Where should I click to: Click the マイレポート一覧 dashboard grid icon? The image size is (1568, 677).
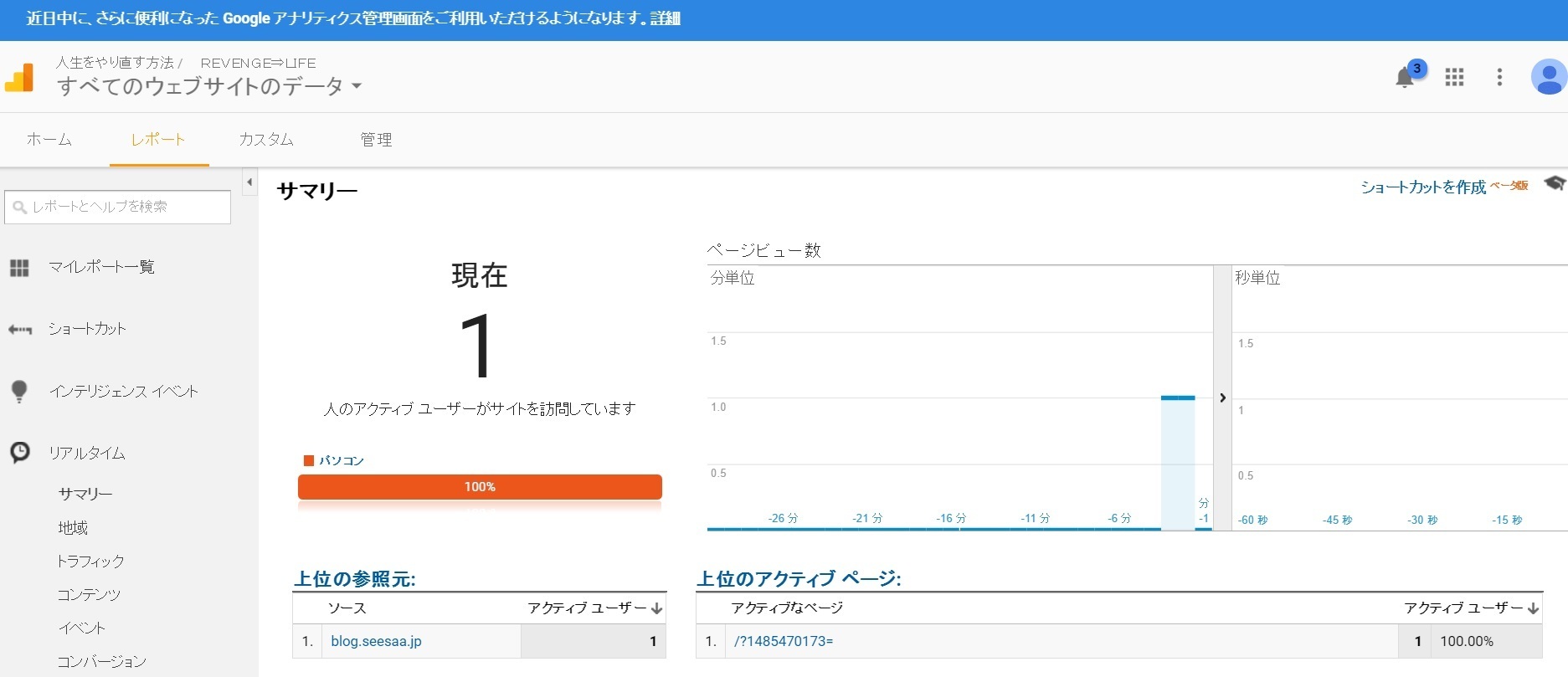[x=19, y=268]
